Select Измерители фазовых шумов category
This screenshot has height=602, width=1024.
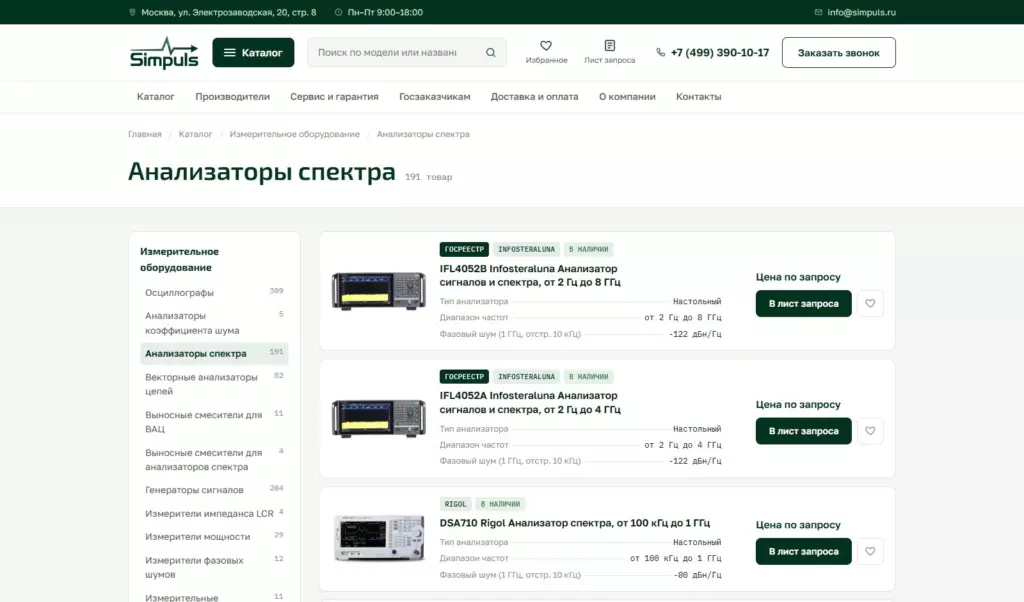[214, 567]
